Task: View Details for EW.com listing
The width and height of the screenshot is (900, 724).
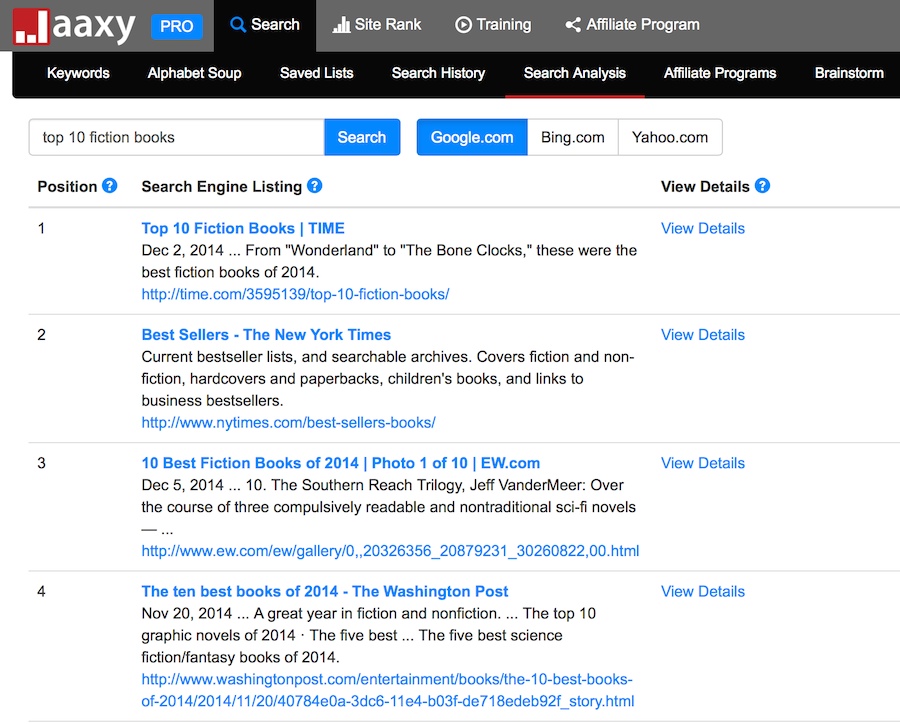Action: tap(703, 463)
